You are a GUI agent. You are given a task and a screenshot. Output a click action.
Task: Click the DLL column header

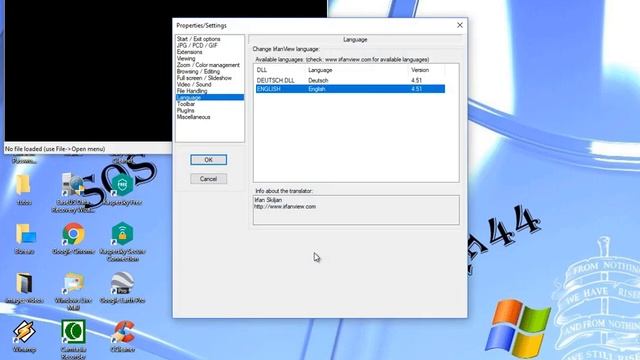[x=262, y=70]
